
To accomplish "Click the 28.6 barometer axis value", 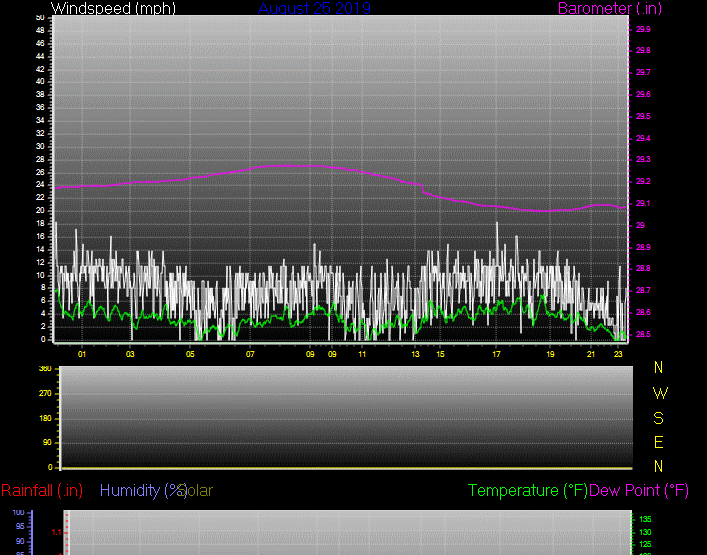I will (x=643, y=312).
